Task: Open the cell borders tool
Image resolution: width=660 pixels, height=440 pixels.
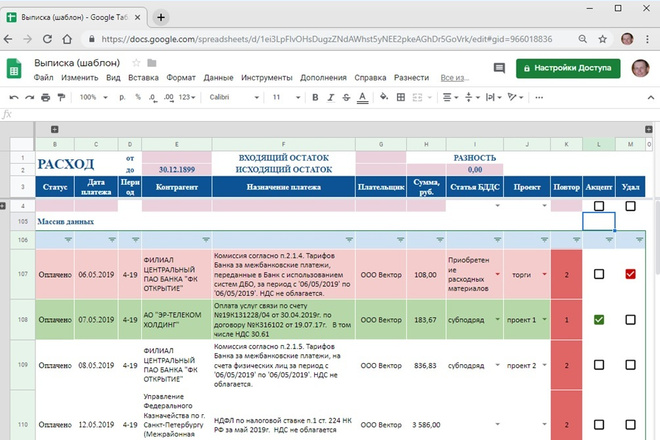Action: (401, 97)
